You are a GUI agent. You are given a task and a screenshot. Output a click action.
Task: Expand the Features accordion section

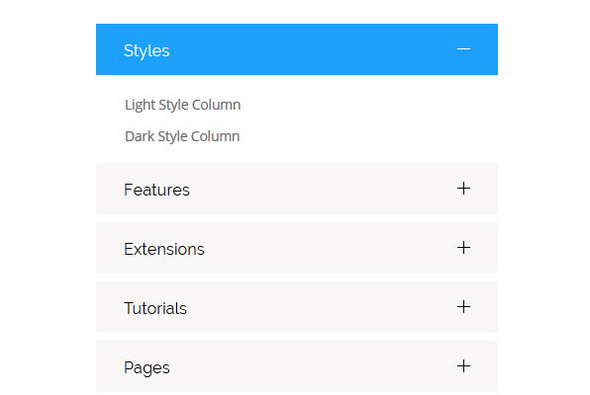point(297,188)
